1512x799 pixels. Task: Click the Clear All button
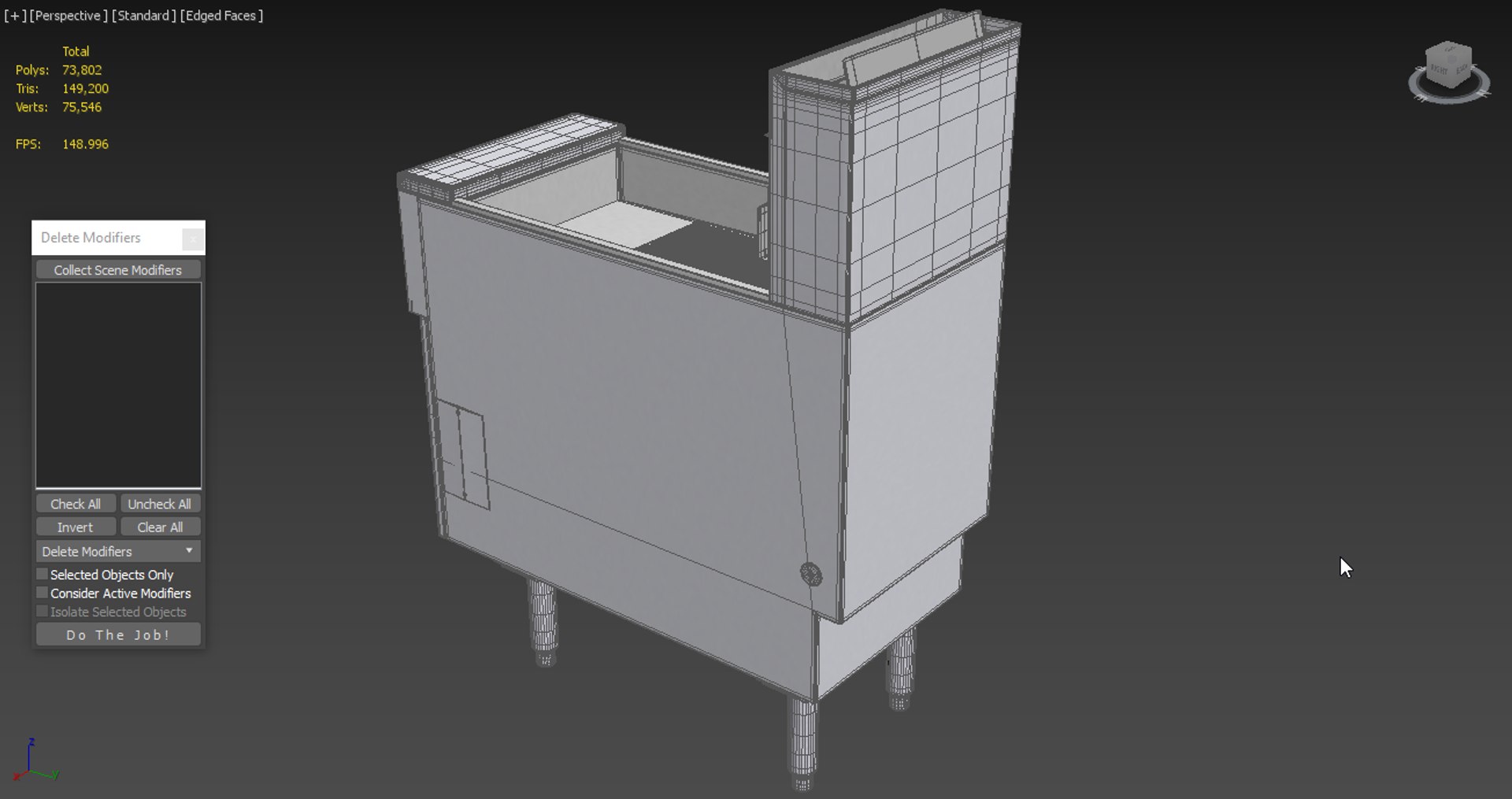[160, 527]
